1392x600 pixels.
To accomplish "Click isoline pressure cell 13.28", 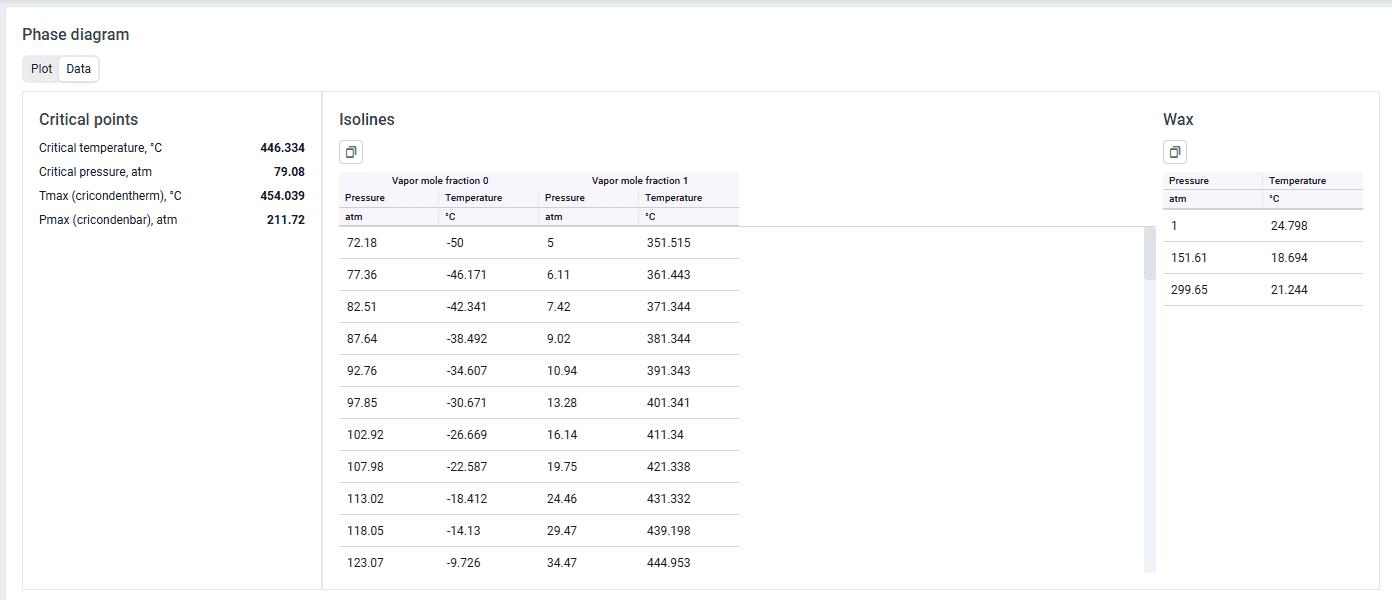I will (x=589, y=403).
